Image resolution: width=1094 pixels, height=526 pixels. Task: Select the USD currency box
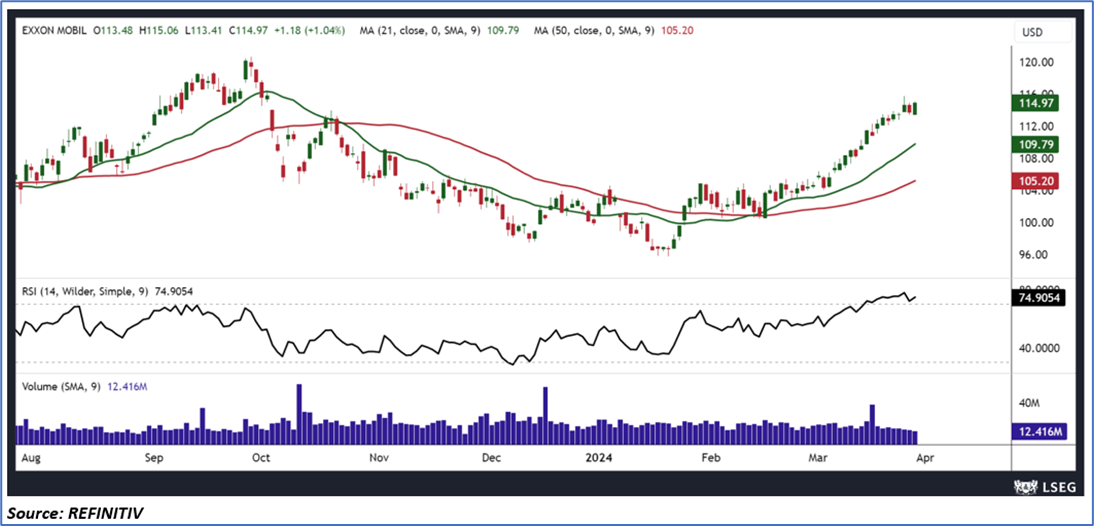click(x=1043, y=31)
